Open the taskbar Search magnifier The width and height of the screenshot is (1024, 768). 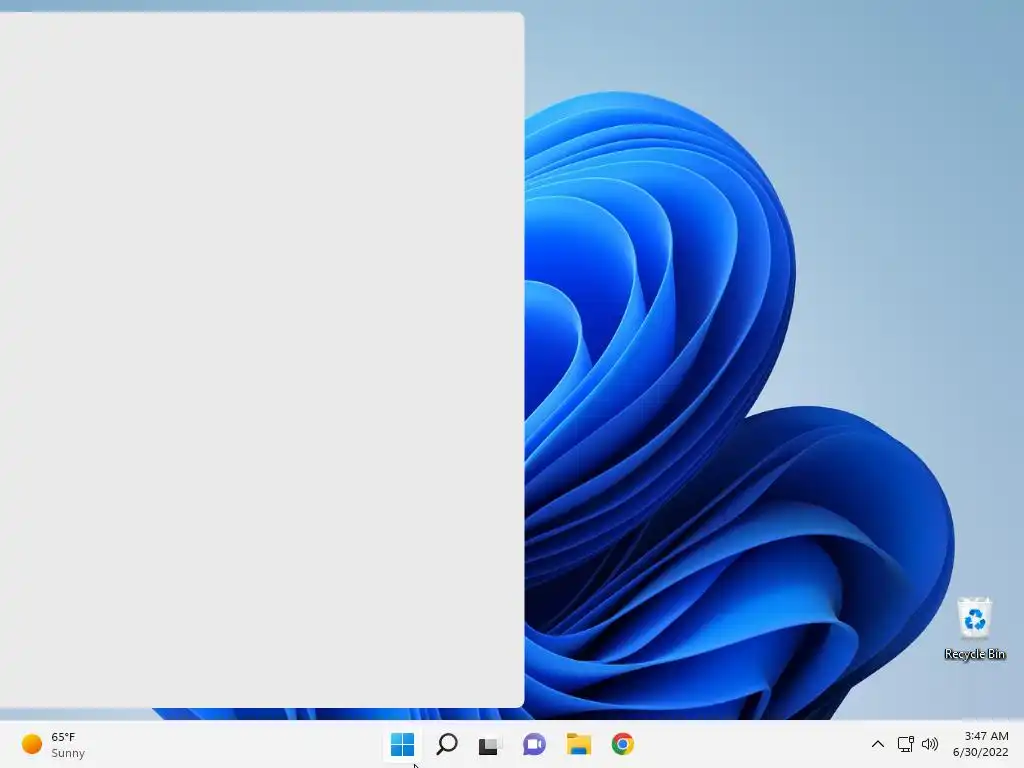[447, 744]
